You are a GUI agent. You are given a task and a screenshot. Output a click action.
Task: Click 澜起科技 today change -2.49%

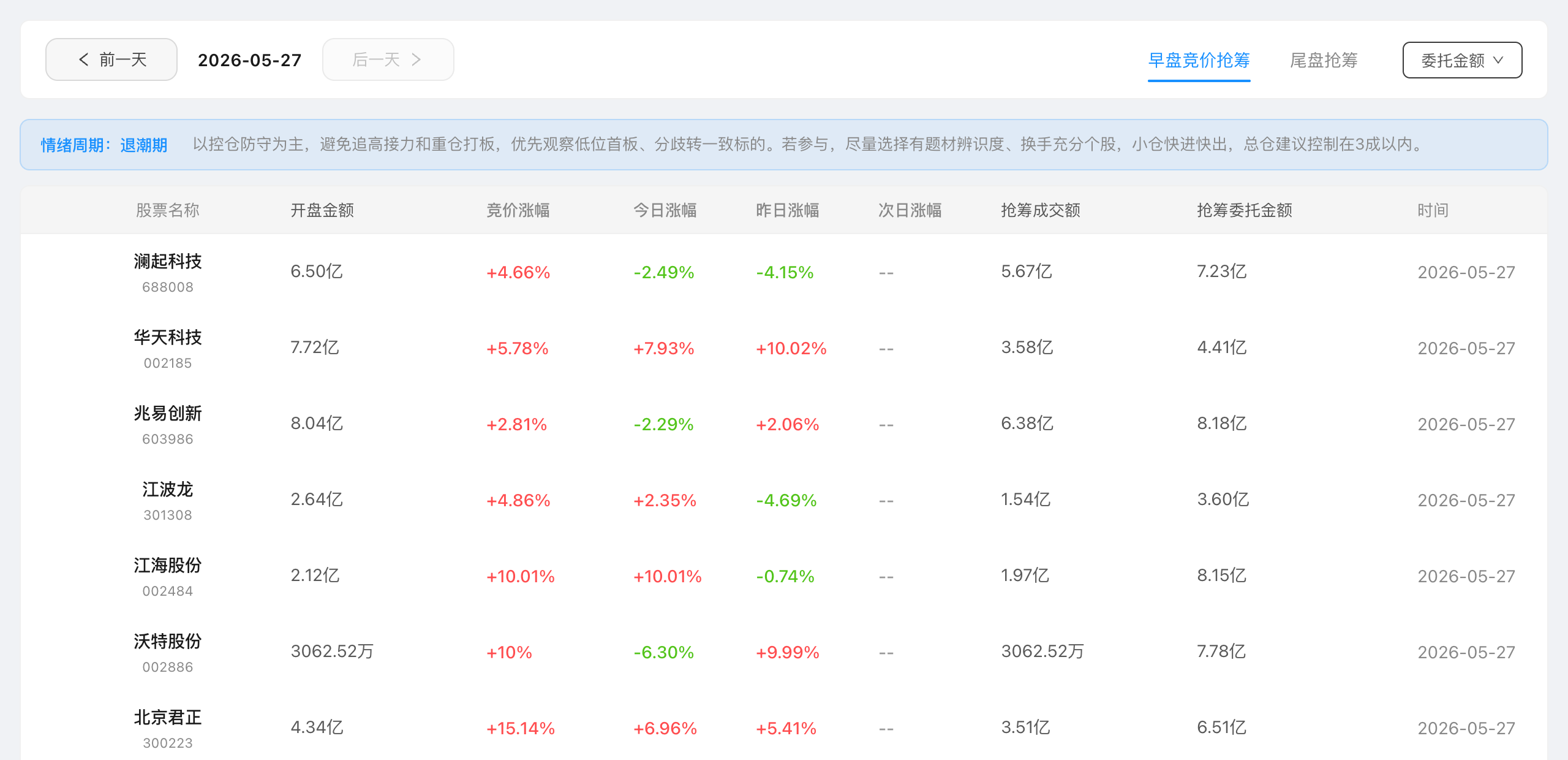tap(664, 272)
